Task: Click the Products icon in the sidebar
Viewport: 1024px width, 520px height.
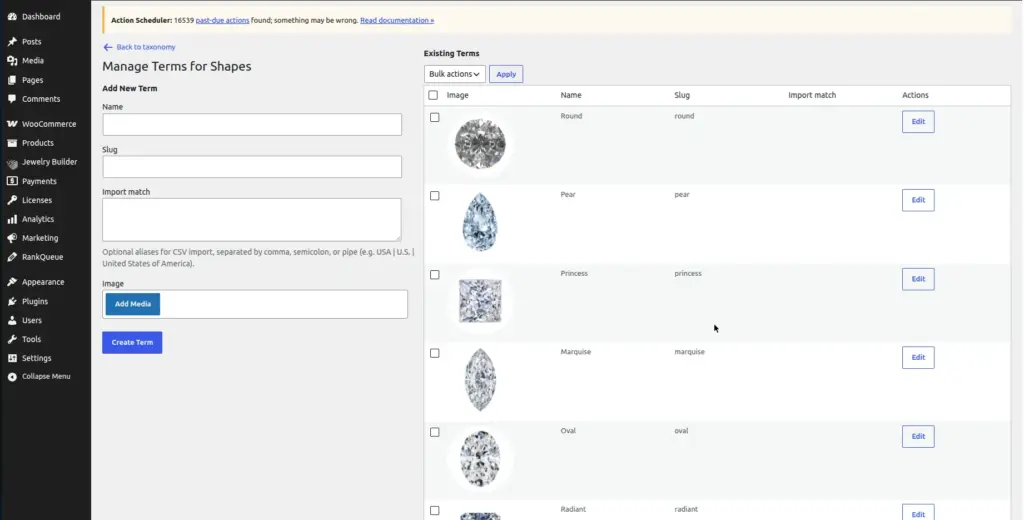Action: tap(12, 142)
